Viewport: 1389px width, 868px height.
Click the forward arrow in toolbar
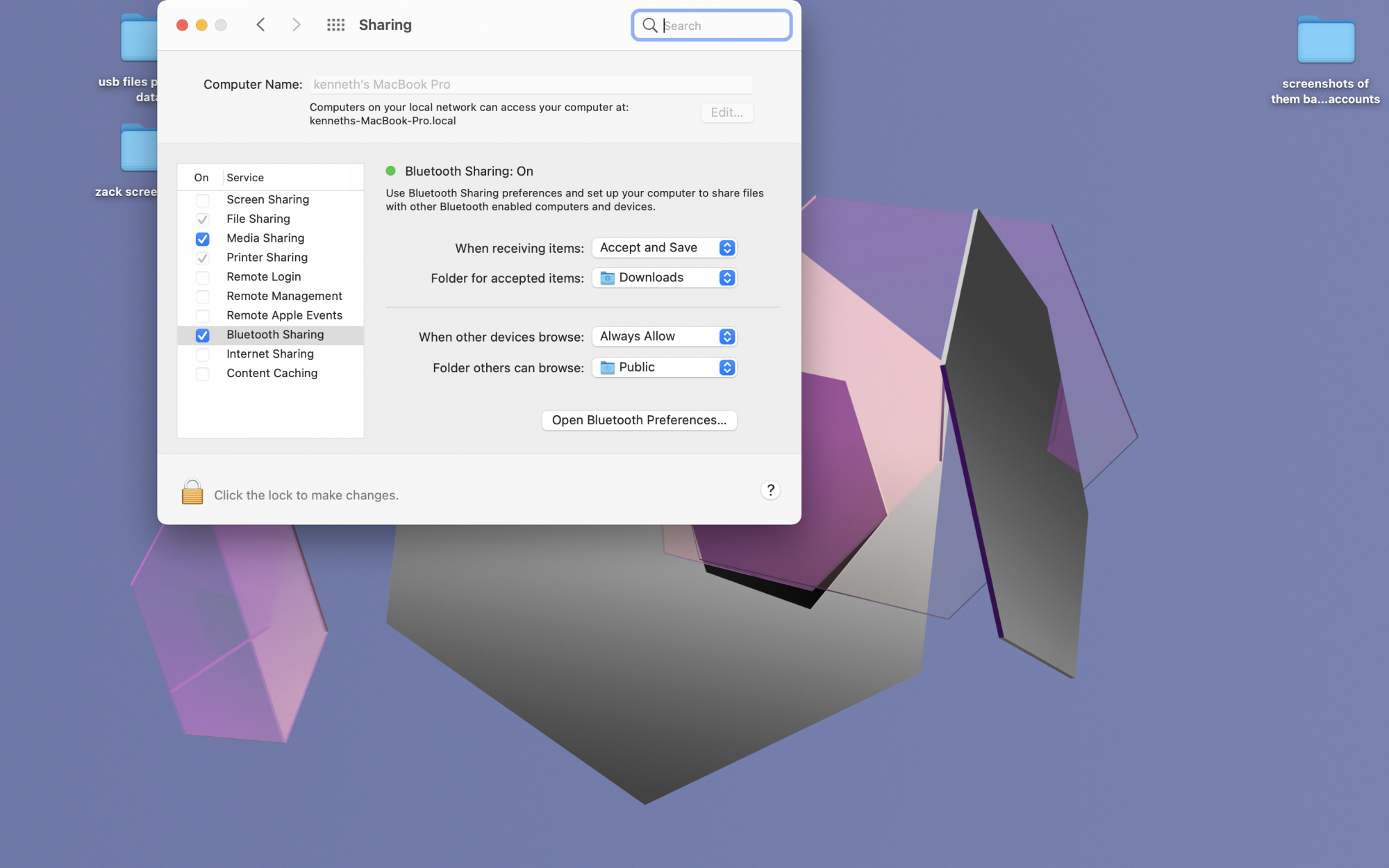(x=296, y=25)
